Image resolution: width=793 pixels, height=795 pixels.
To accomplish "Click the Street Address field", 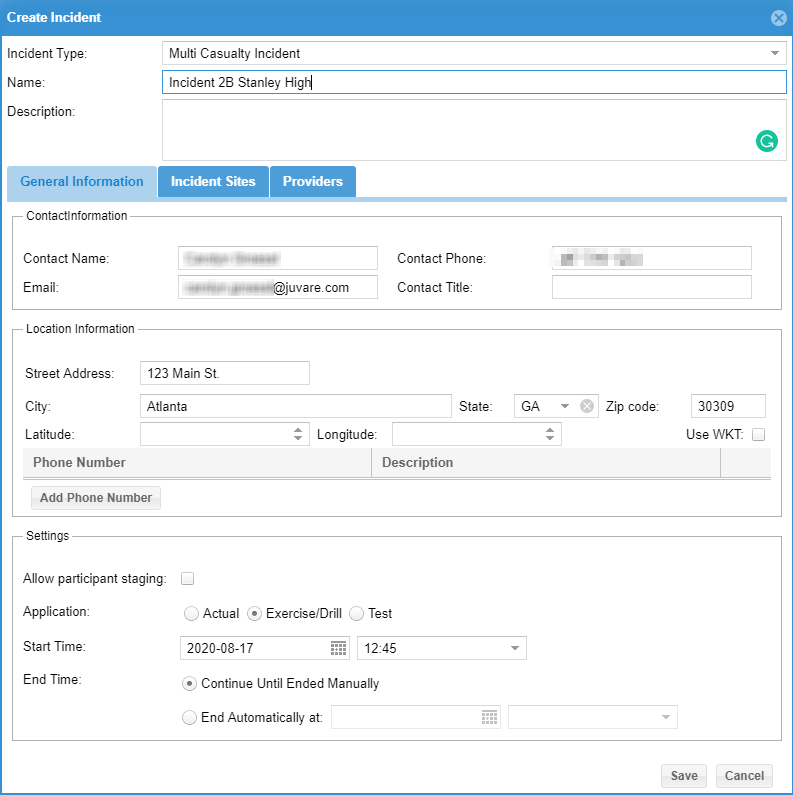I will (x=225, y=373).
